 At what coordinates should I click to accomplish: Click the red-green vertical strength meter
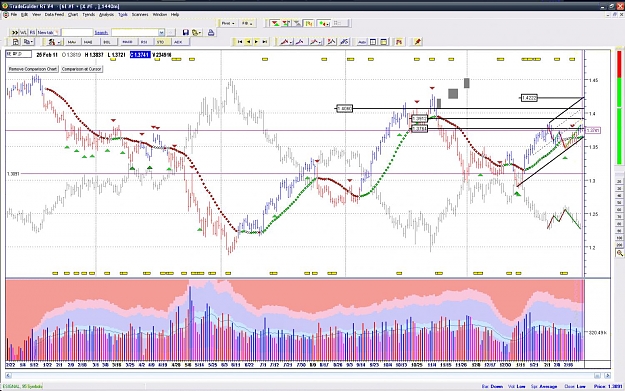(x=619, y=108)
